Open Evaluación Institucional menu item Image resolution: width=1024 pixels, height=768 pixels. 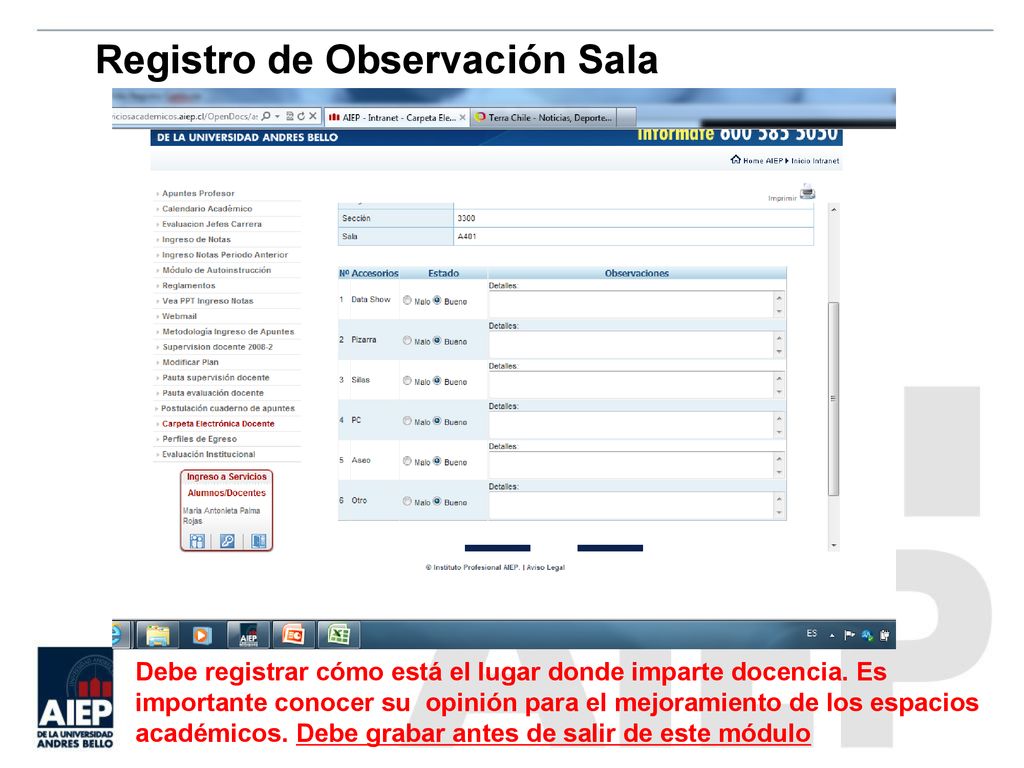208,454
